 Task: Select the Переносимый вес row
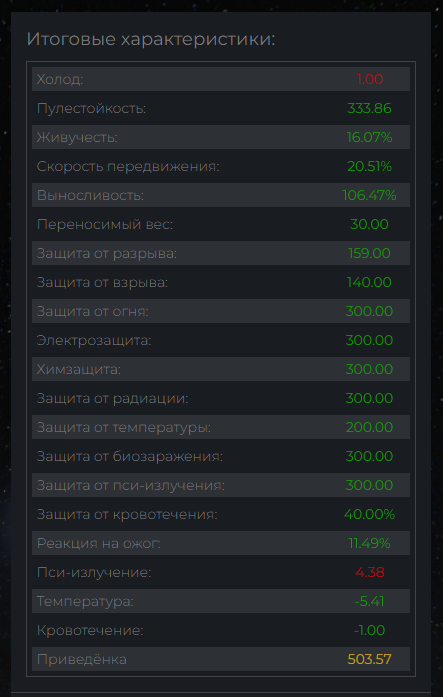pos(221,224)
